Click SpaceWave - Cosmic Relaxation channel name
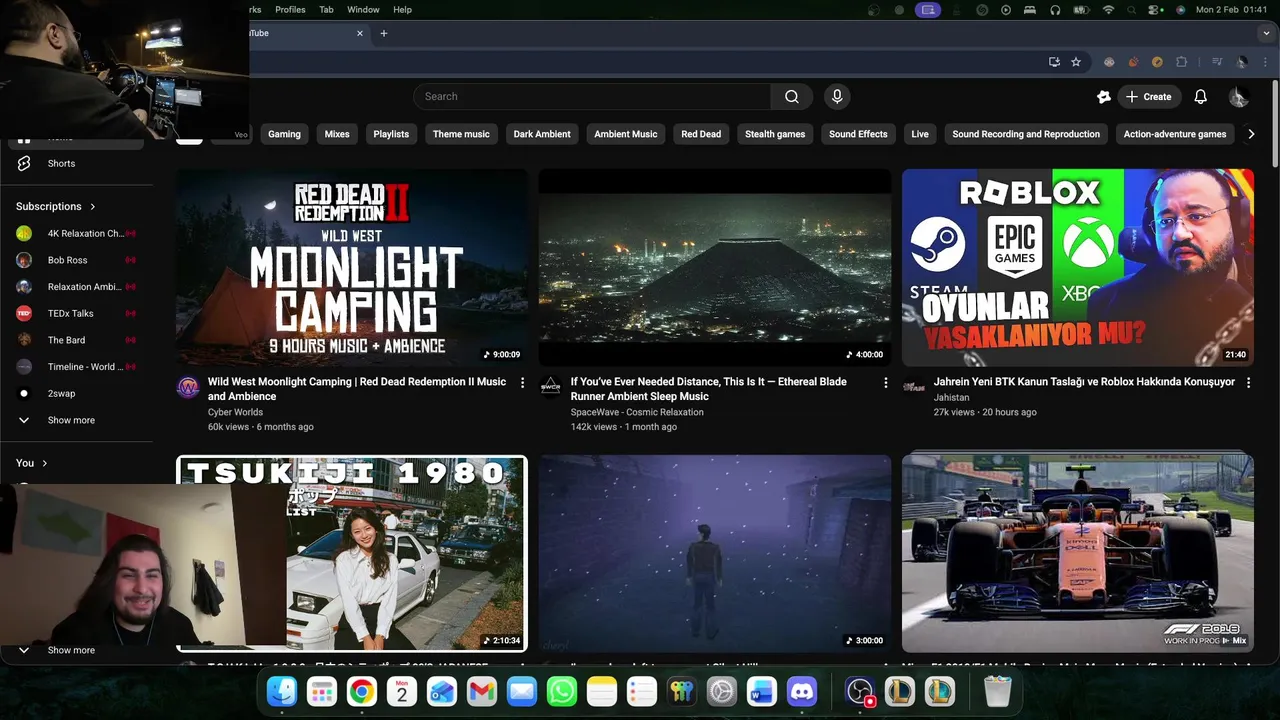Viewport: 1280px width, 720px height. [637, 412]
